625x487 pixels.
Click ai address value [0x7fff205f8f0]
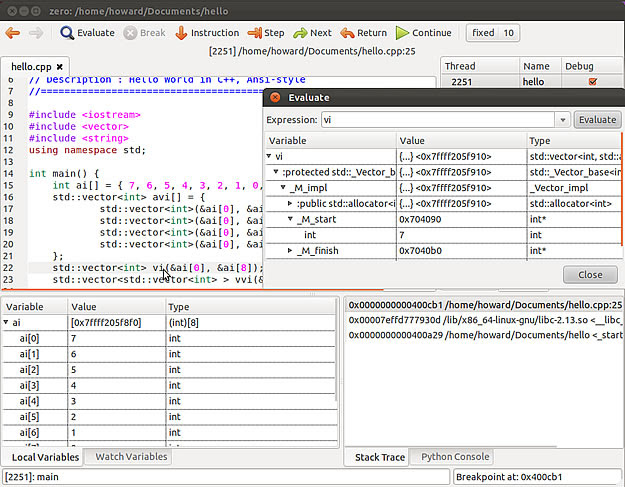point(106,322)
